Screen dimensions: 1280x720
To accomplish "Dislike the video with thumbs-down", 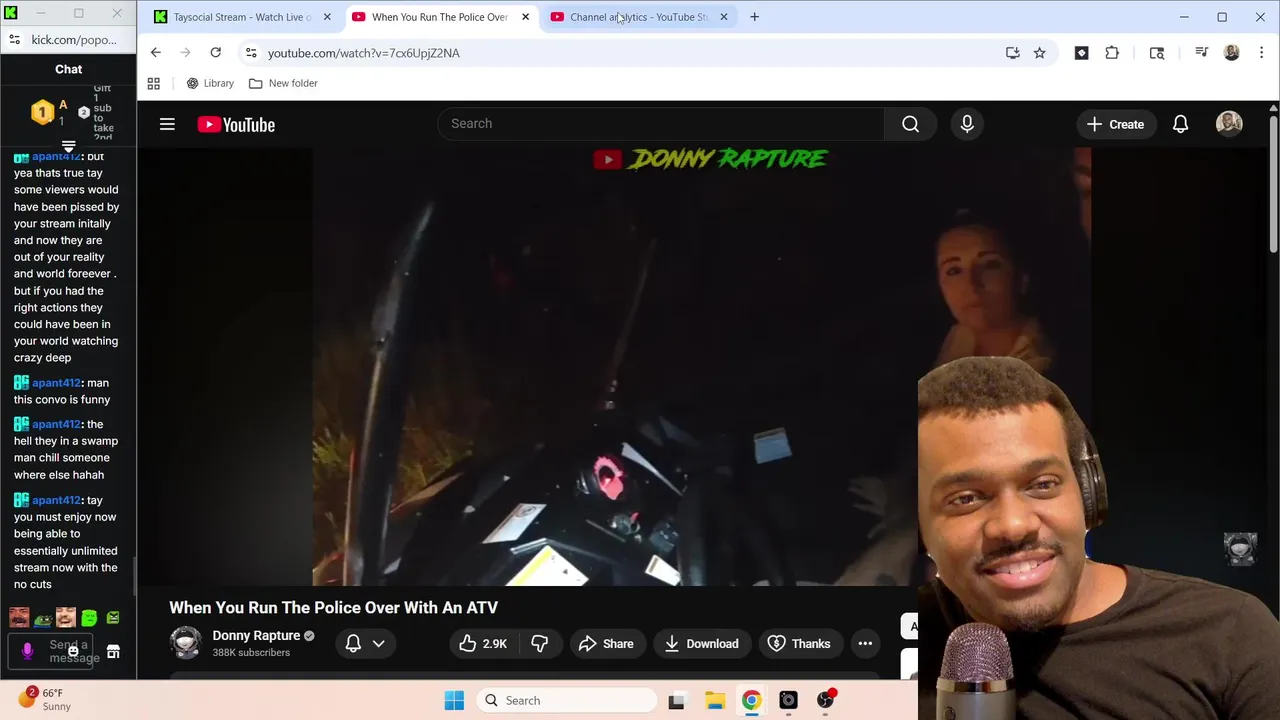I will pyautogui.click(x=540, y=644).
